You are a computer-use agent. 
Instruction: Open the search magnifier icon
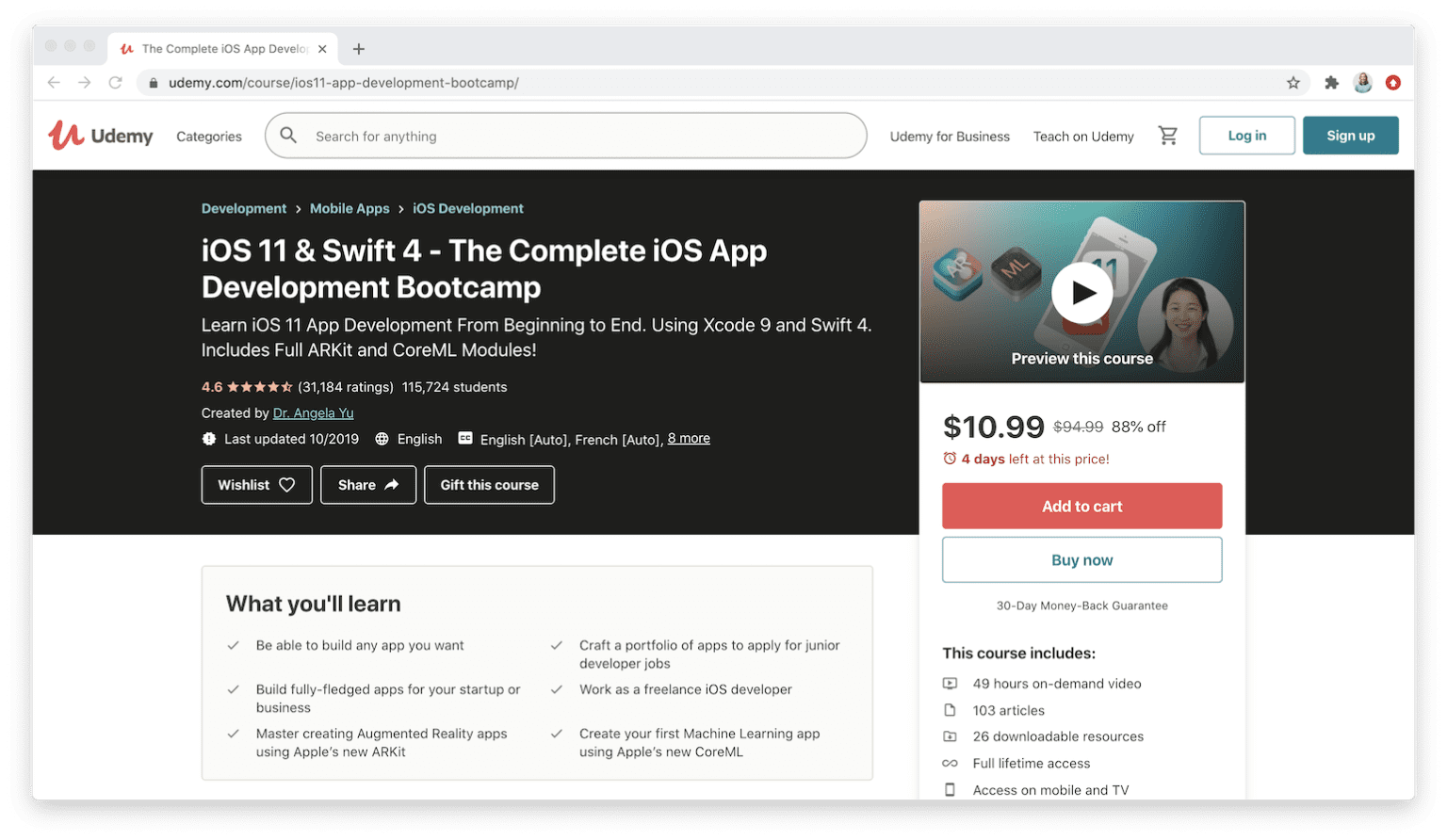coord(289,136)
